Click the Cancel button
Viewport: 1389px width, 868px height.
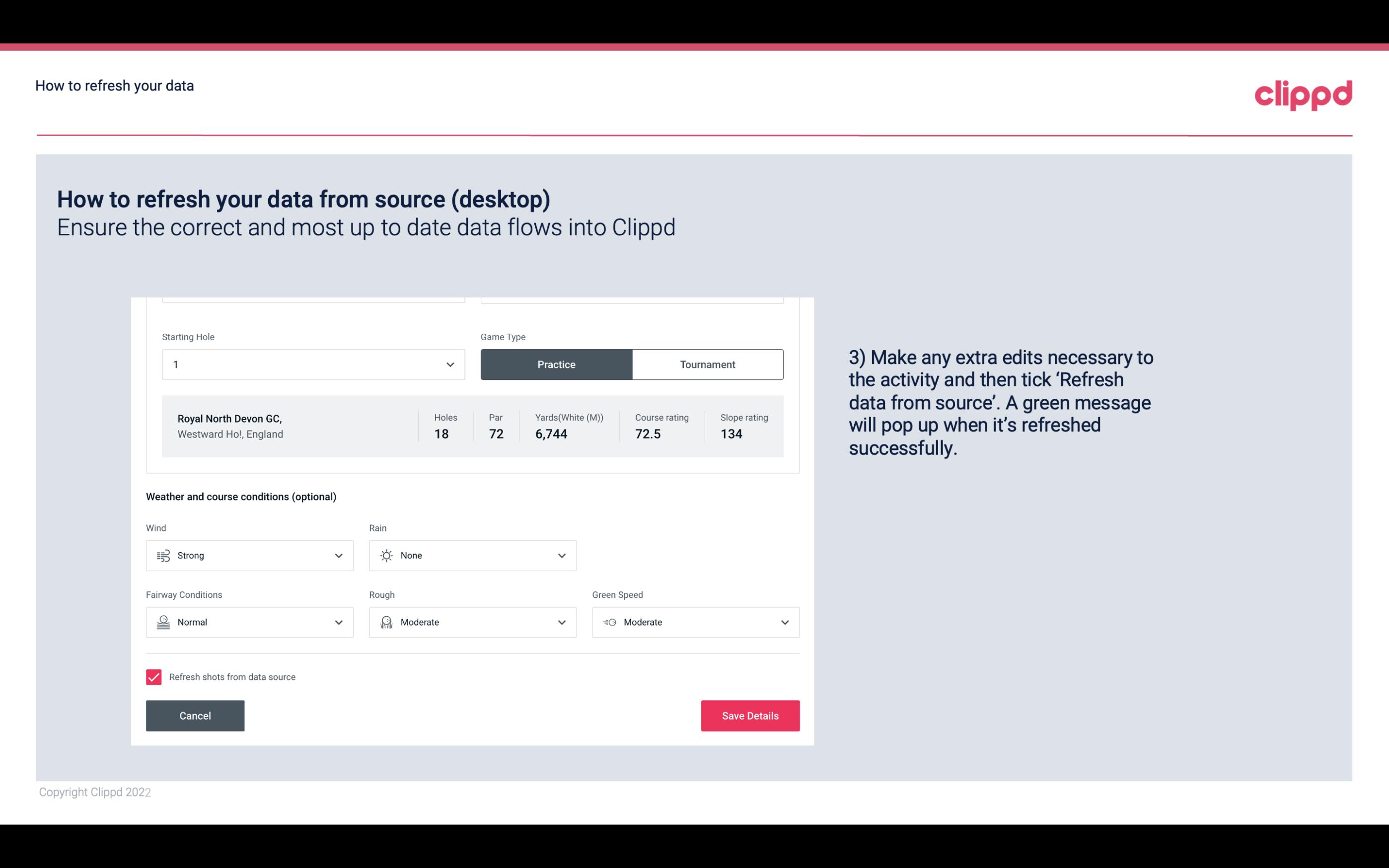pyautogui.click(x=195, y=715)
